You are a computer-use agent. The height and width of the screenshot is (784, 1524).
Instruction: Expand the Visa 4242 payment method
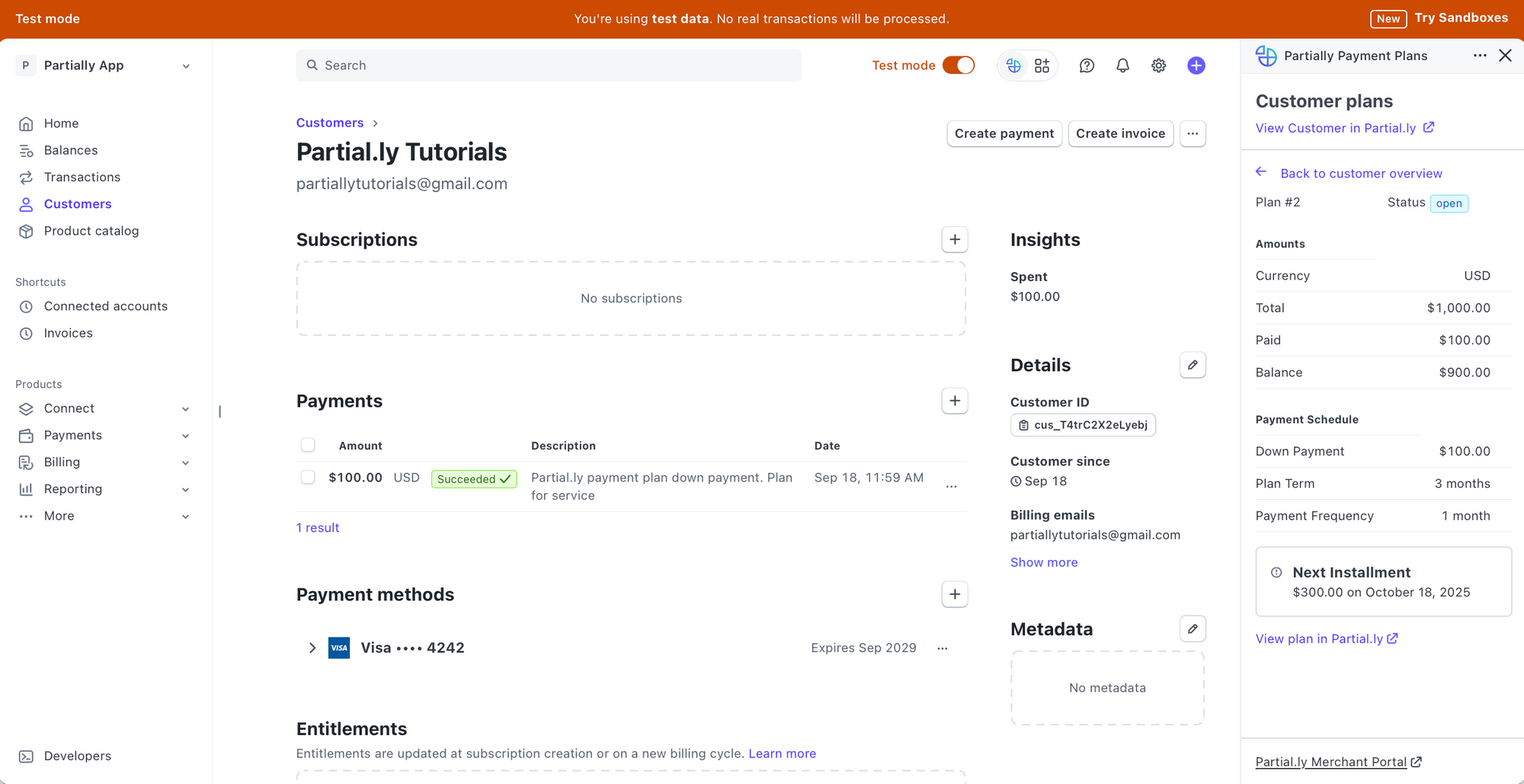(x=312, y=648)
